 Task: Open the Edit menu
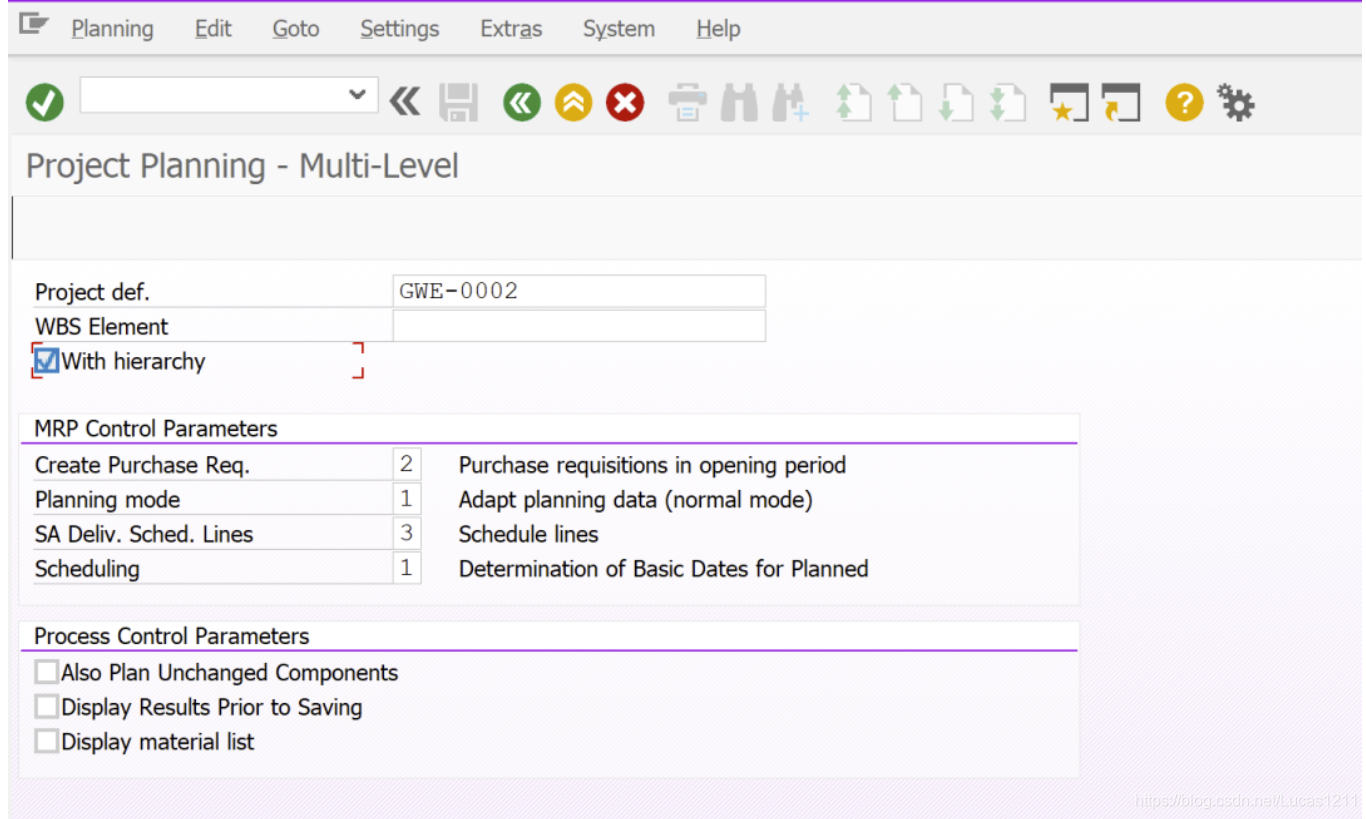coord(213,29)
